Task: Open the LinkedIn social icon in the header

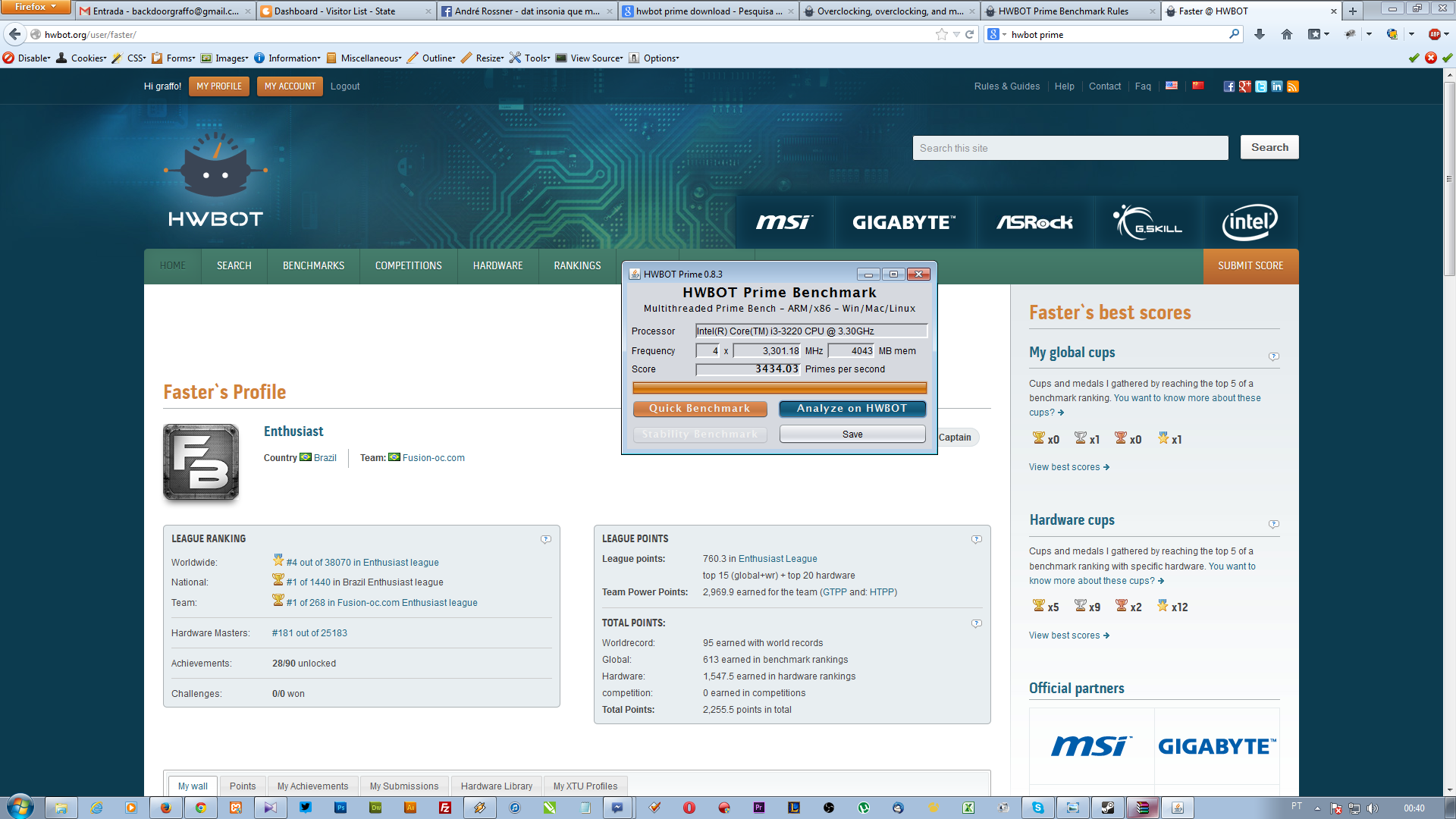Action: pos(1276,86)
